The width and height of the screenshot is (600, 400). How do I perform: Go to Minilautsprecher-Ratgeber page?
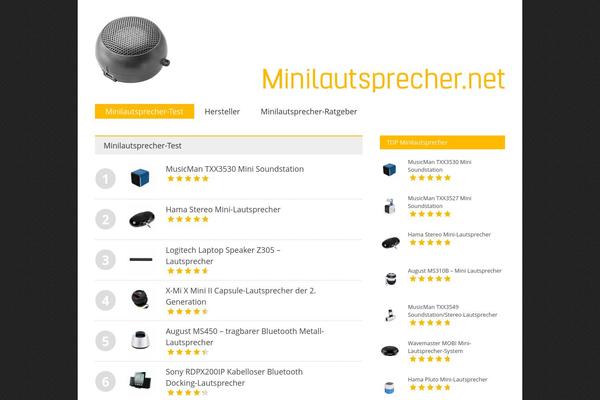click(308, 111)
